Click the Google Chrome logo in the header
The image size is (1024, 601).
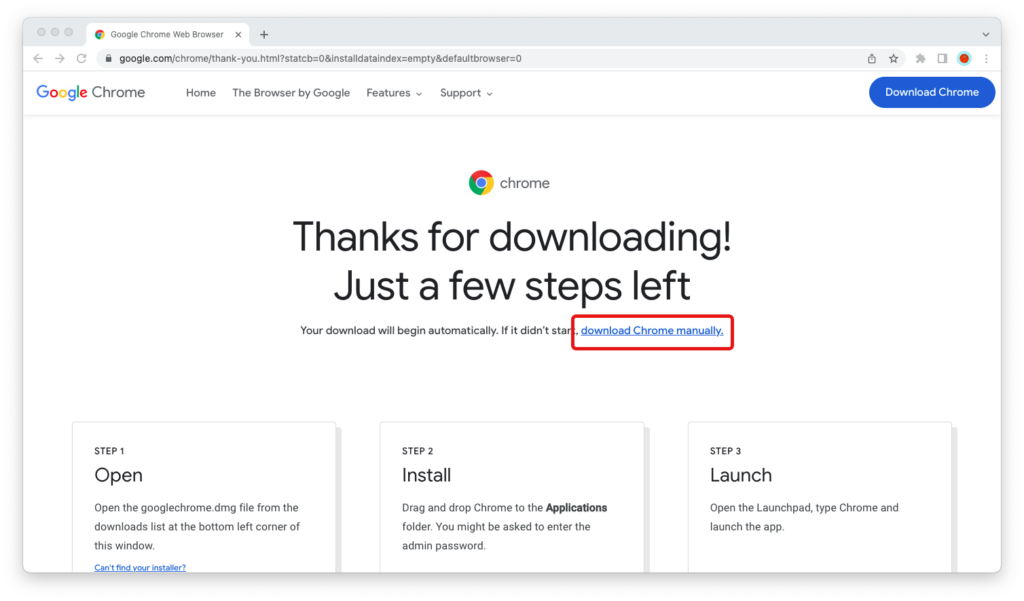[91, 93]
